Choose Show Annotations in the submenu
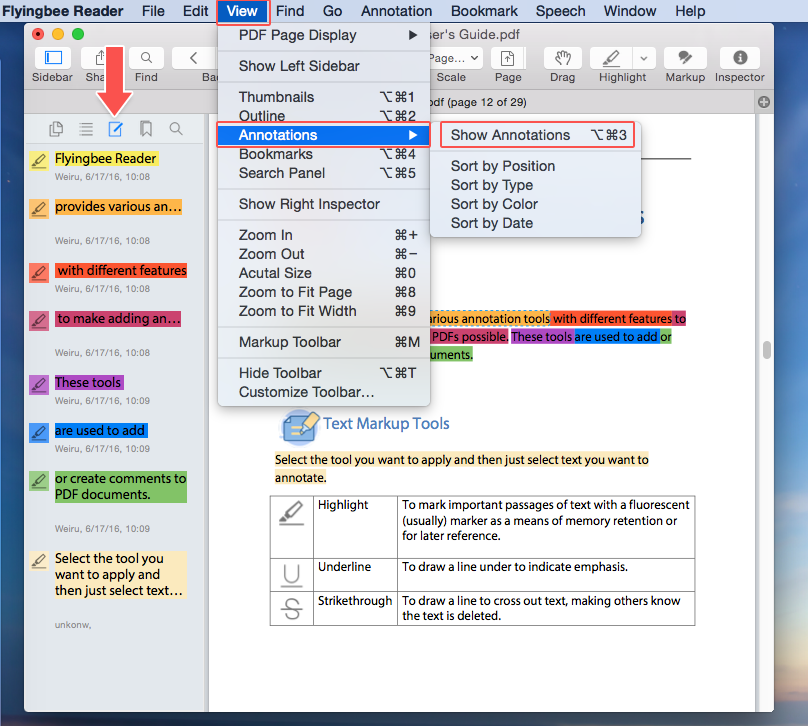The height and width of the screenshot is (726, 808). (537, 135)
